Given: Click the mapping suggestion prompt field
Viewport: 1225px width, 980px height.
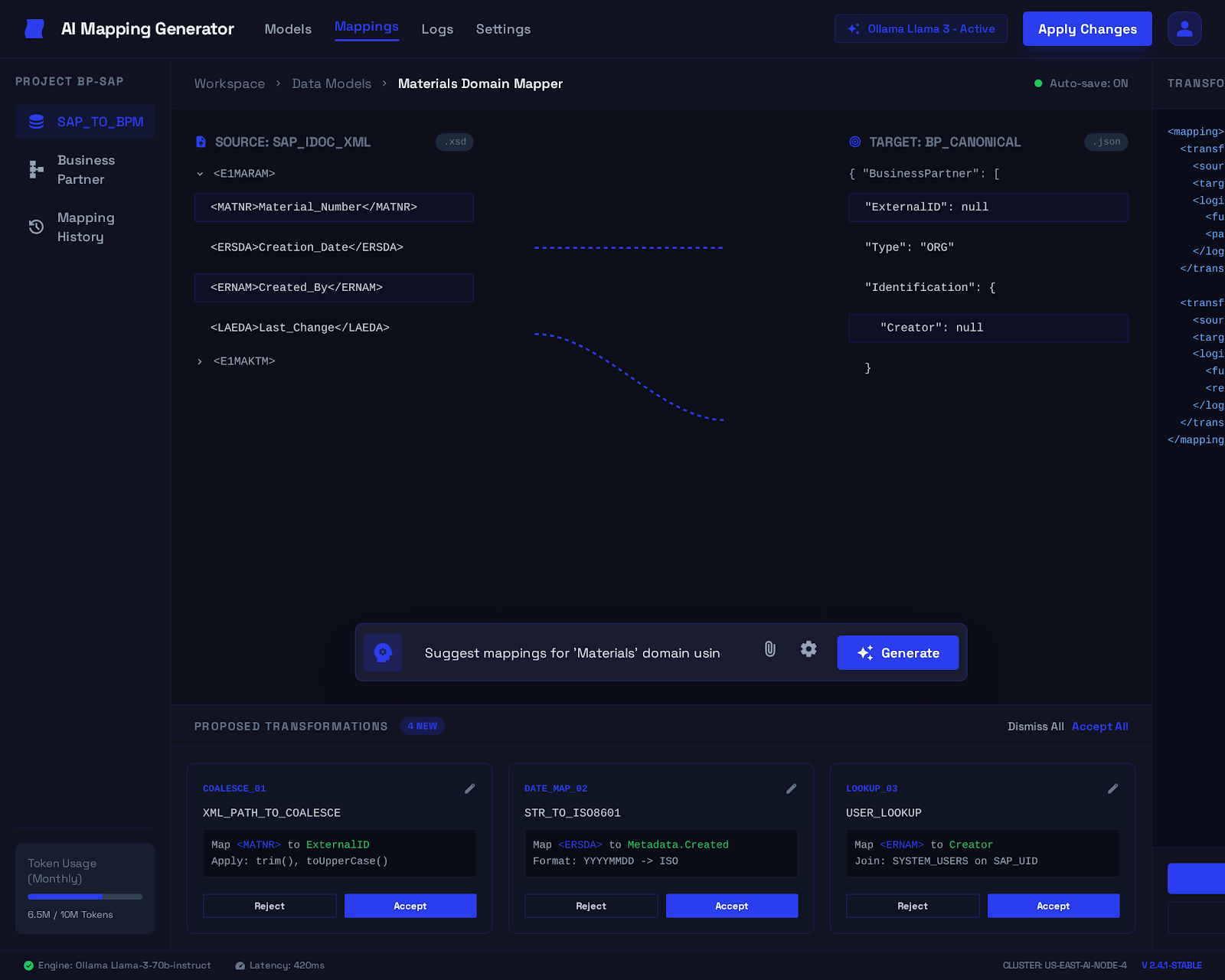Looking at the screenshot, I should coord(574,652).
